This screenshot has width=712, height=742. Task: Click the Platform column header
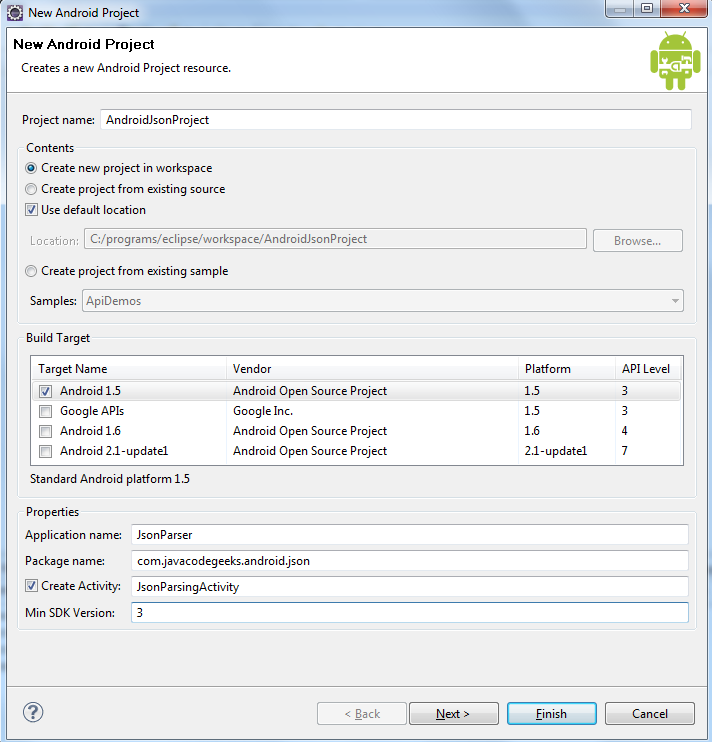coord(567,369)
